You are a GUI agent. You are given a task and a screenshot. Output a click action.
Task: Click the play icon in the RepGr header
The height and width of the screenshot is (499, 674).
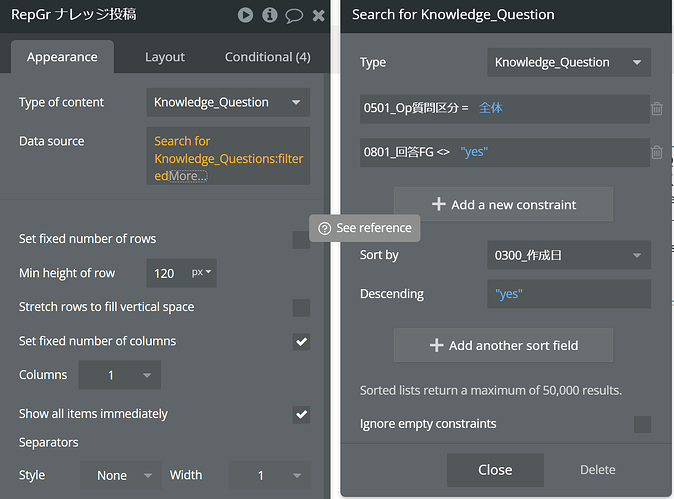tap(246, 15)
